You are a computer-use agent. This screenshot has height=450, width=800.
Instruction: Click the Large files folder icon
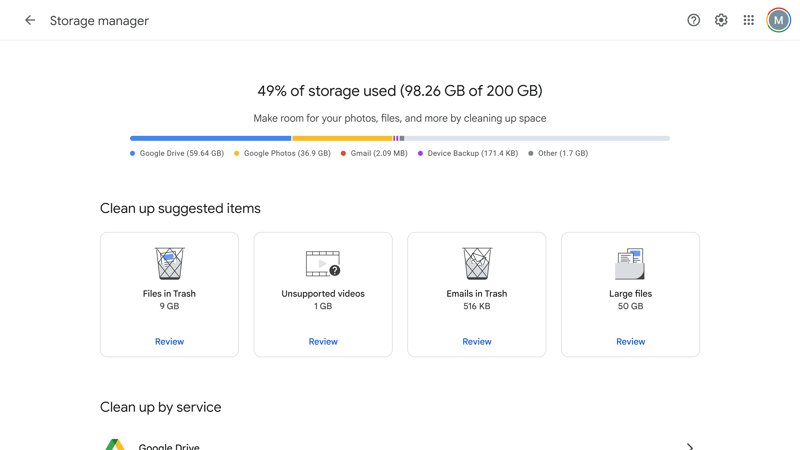point(630,264)
